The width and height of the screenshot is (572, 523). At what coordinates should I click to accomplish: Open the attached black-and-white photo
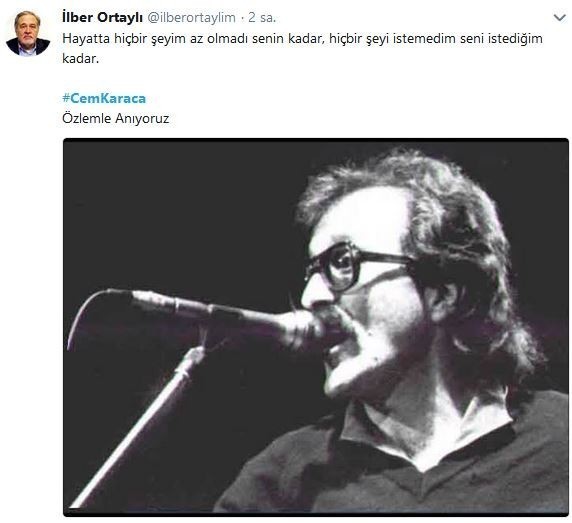pyautogui.click(x=316, y=327)
